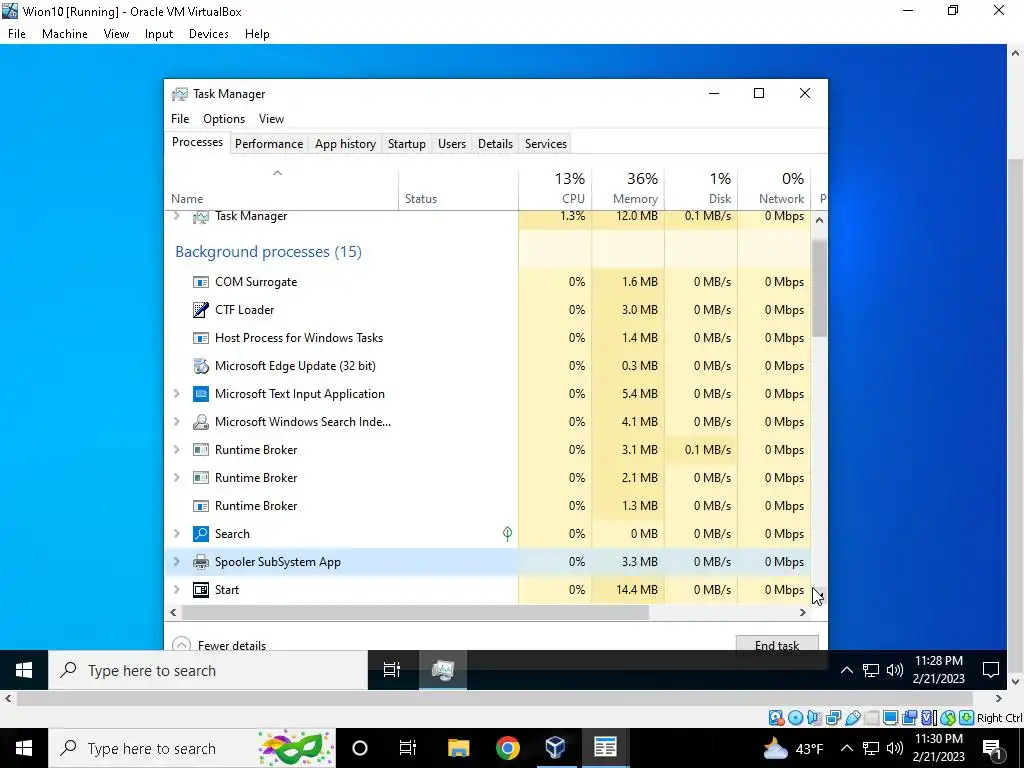Click the Start process icon in list
Image resolution: width=1024 pixels, height=768 pixels.
(200, 590)
